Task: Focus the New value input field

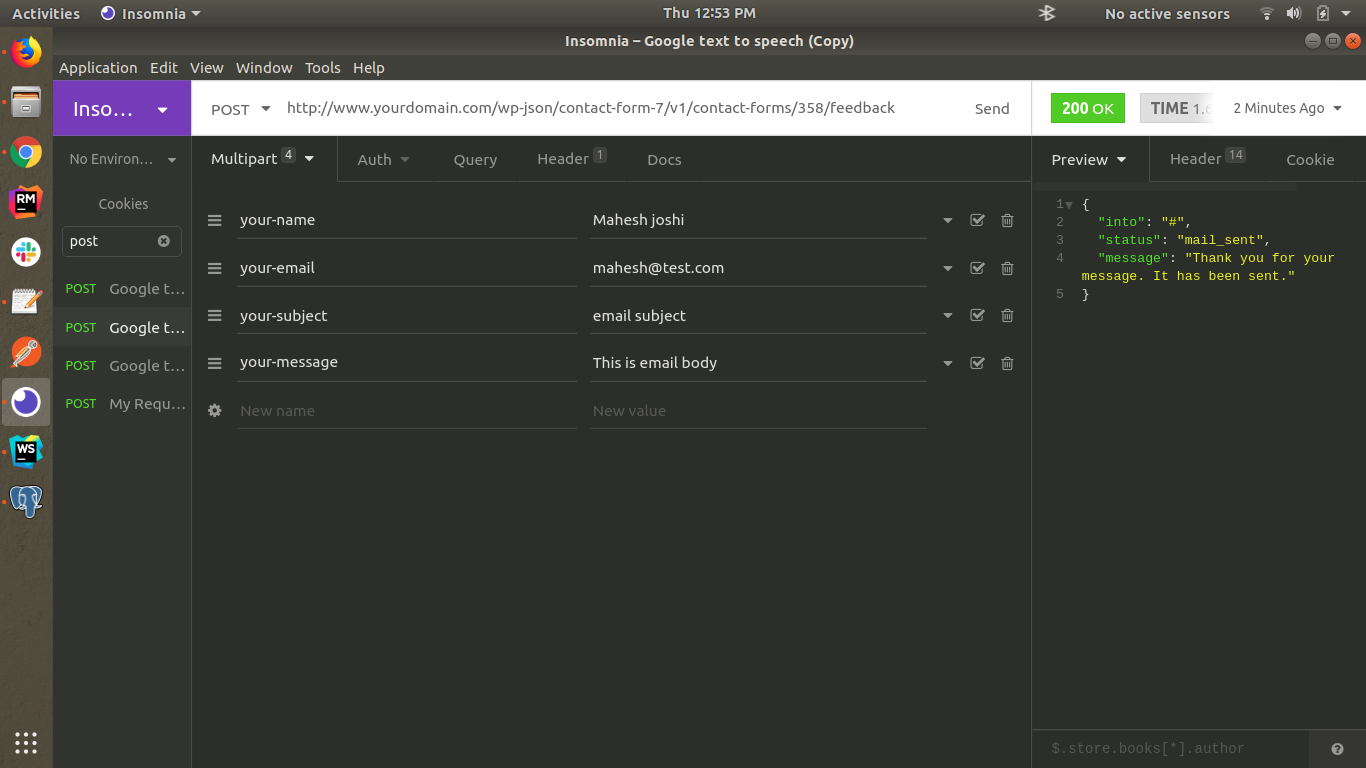Action: (758, 411)
